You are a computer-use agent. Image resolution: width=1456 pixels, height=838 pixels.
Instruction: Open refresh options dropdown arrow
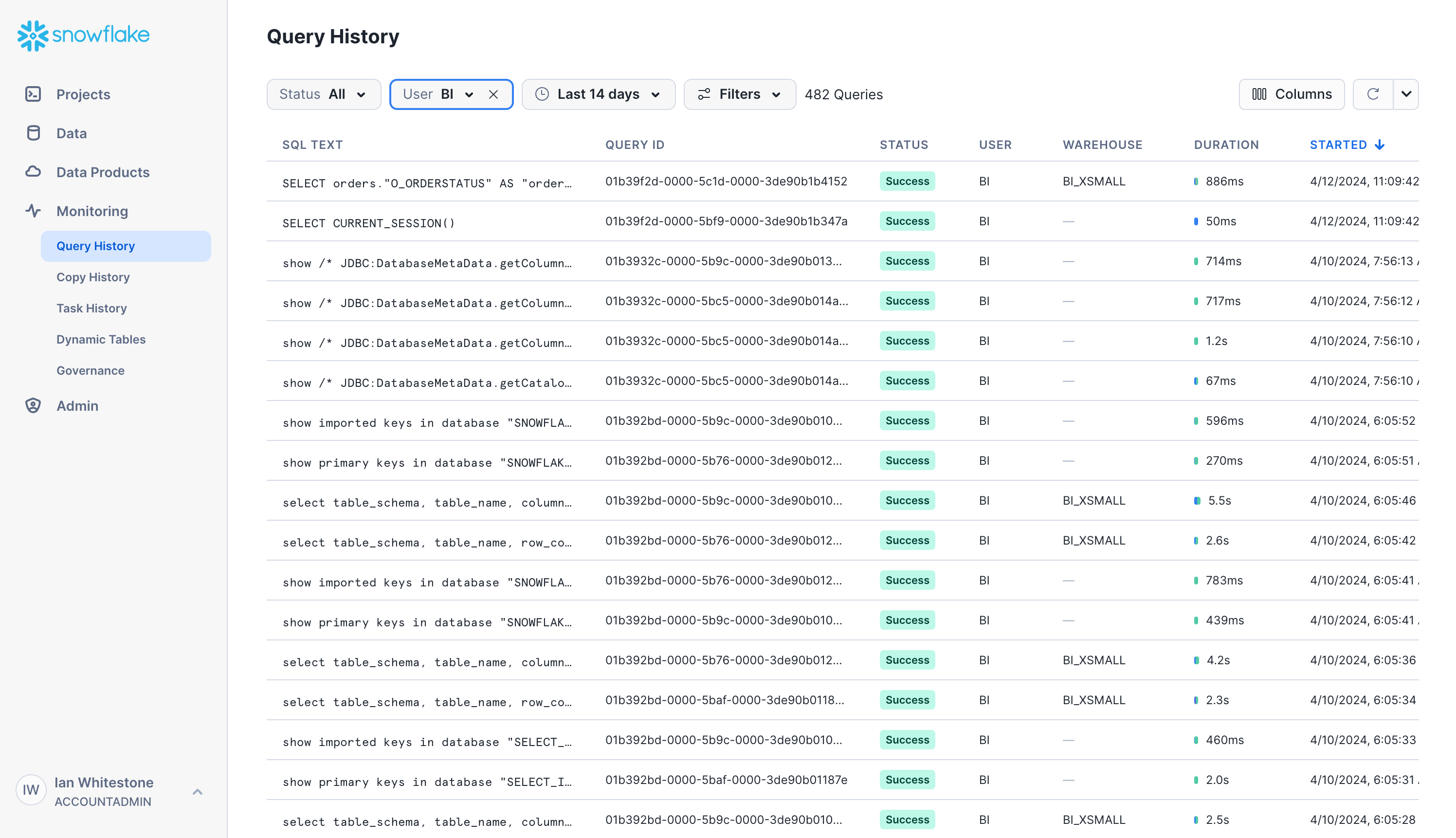click(x=1406, y=94)
